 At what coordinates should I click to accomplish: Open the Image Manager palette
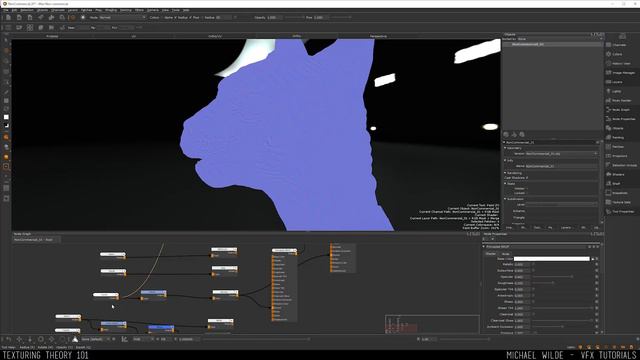coord(623,73)
